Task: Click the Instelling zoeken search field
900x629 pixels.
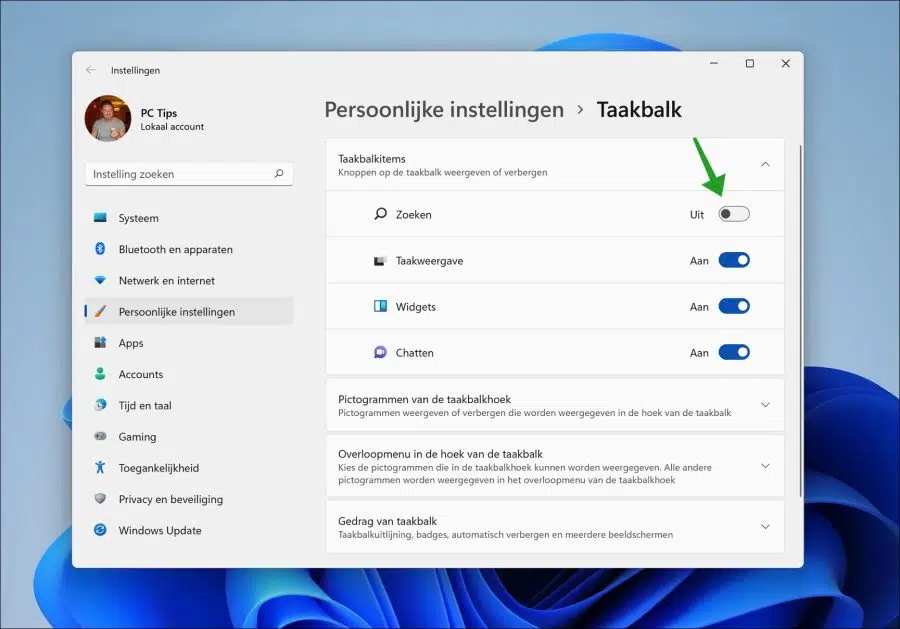Action: (189, 174)
